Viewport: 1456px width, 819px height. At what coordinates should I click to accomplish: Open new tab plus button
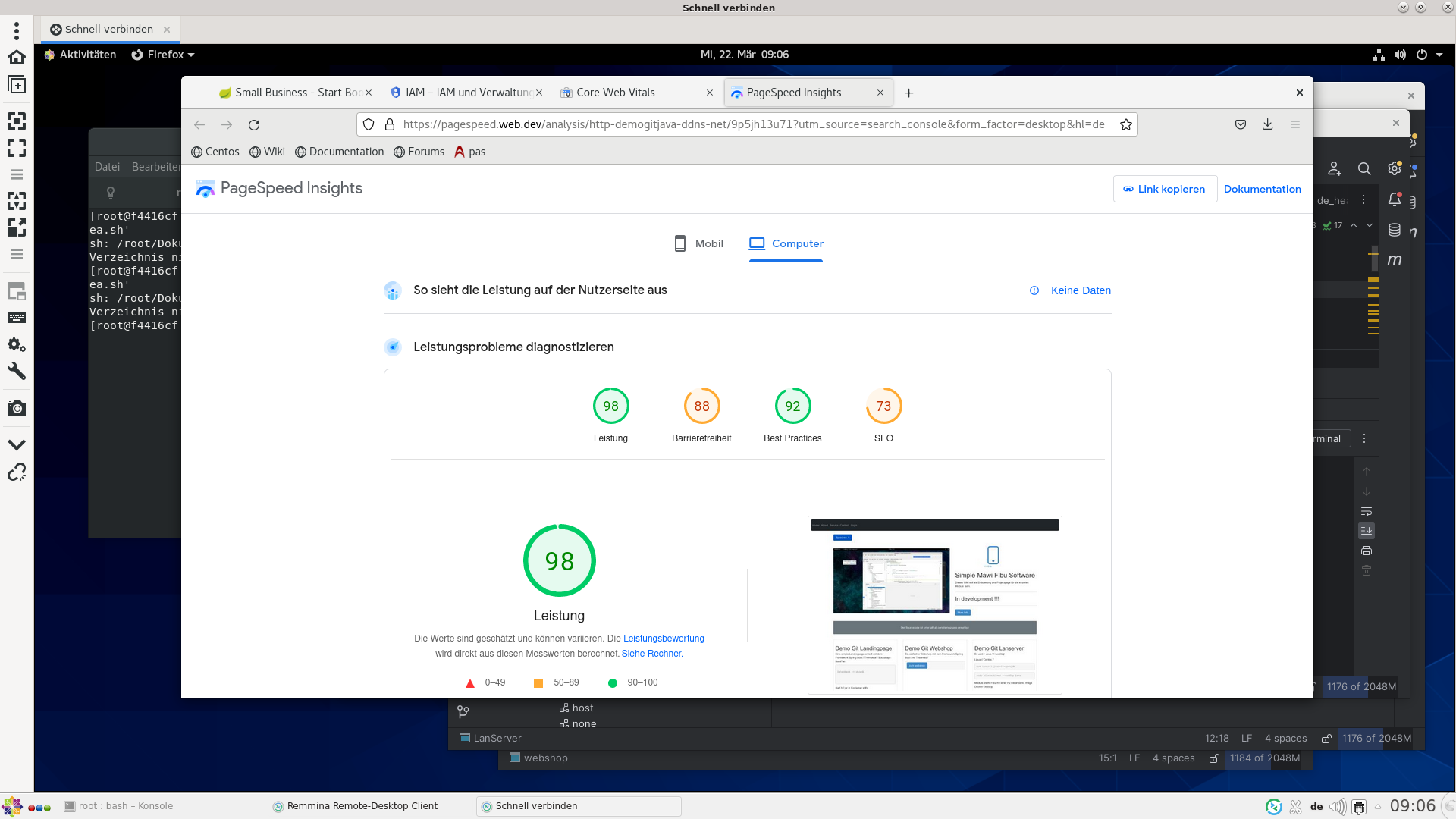[x=908, y=93]
